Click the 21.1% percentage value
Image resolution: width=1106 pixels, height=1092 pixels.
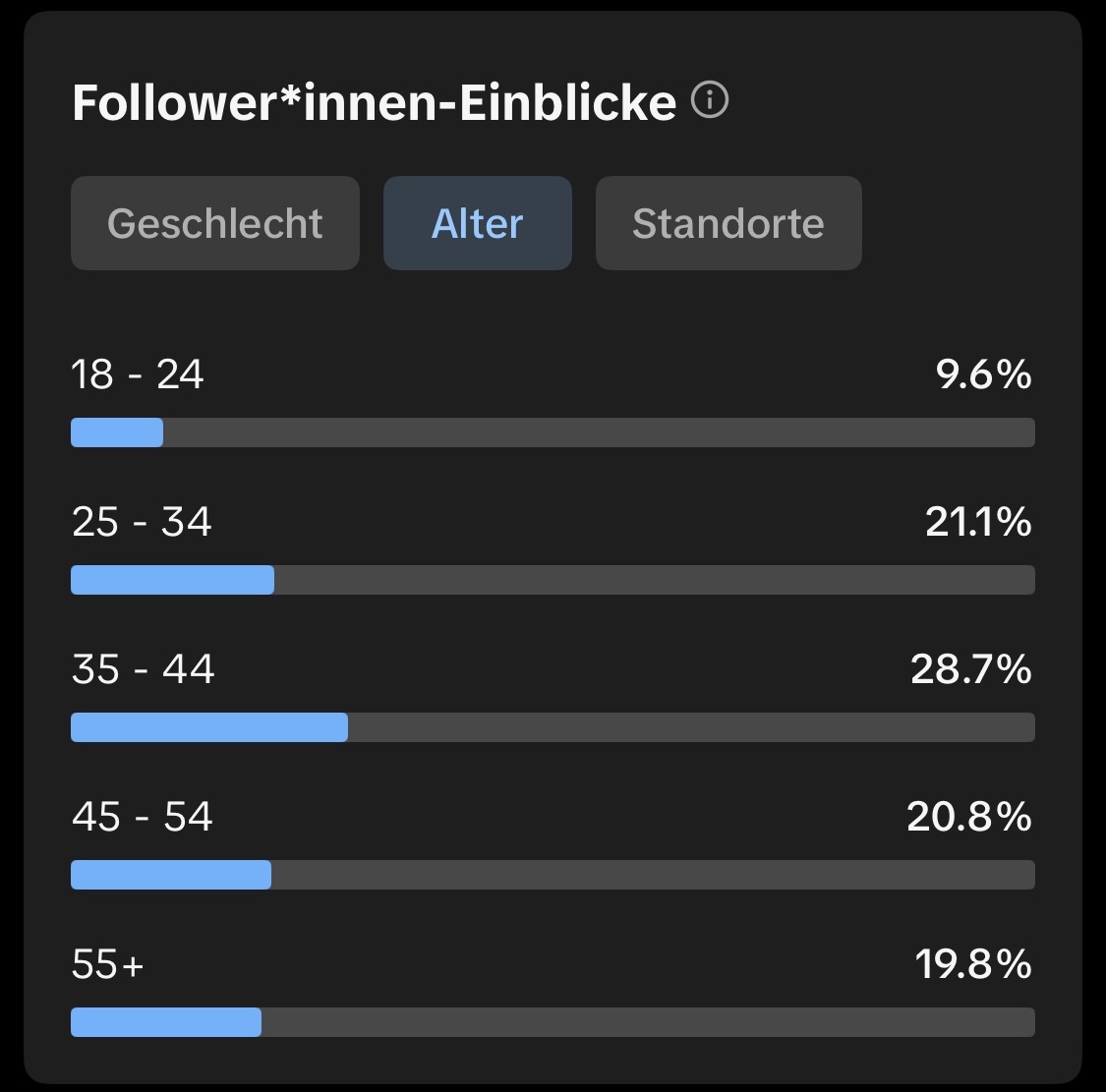pyautogui.click(x=978, y=522)
